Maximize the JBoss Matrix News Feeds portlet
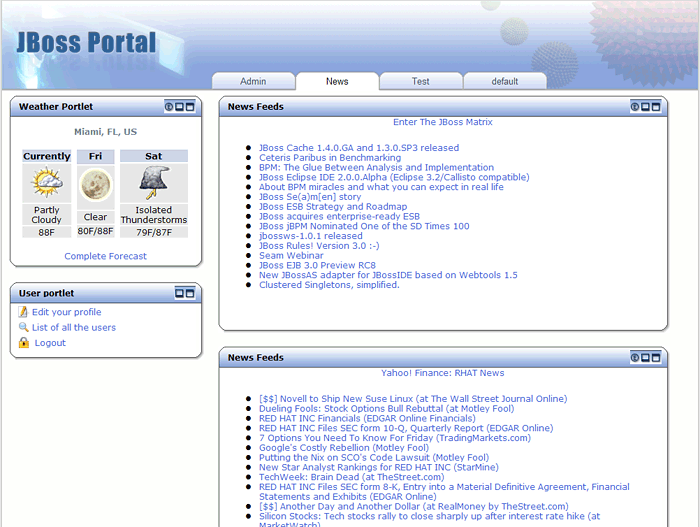 point(656,107)
